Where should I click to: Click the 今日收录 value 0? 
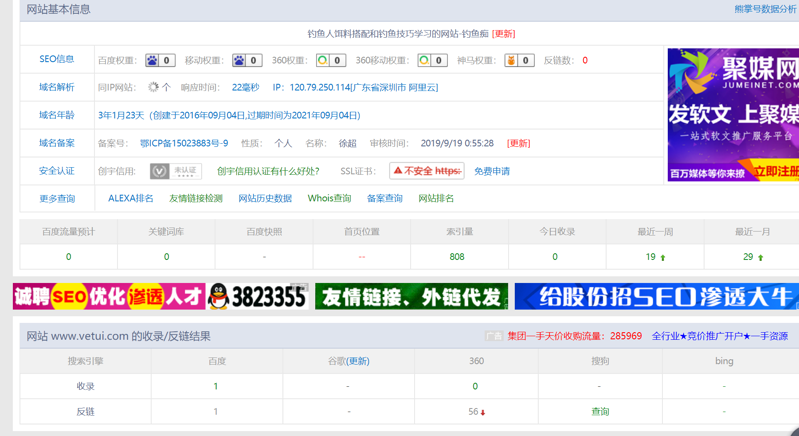(x=555, y=257)
